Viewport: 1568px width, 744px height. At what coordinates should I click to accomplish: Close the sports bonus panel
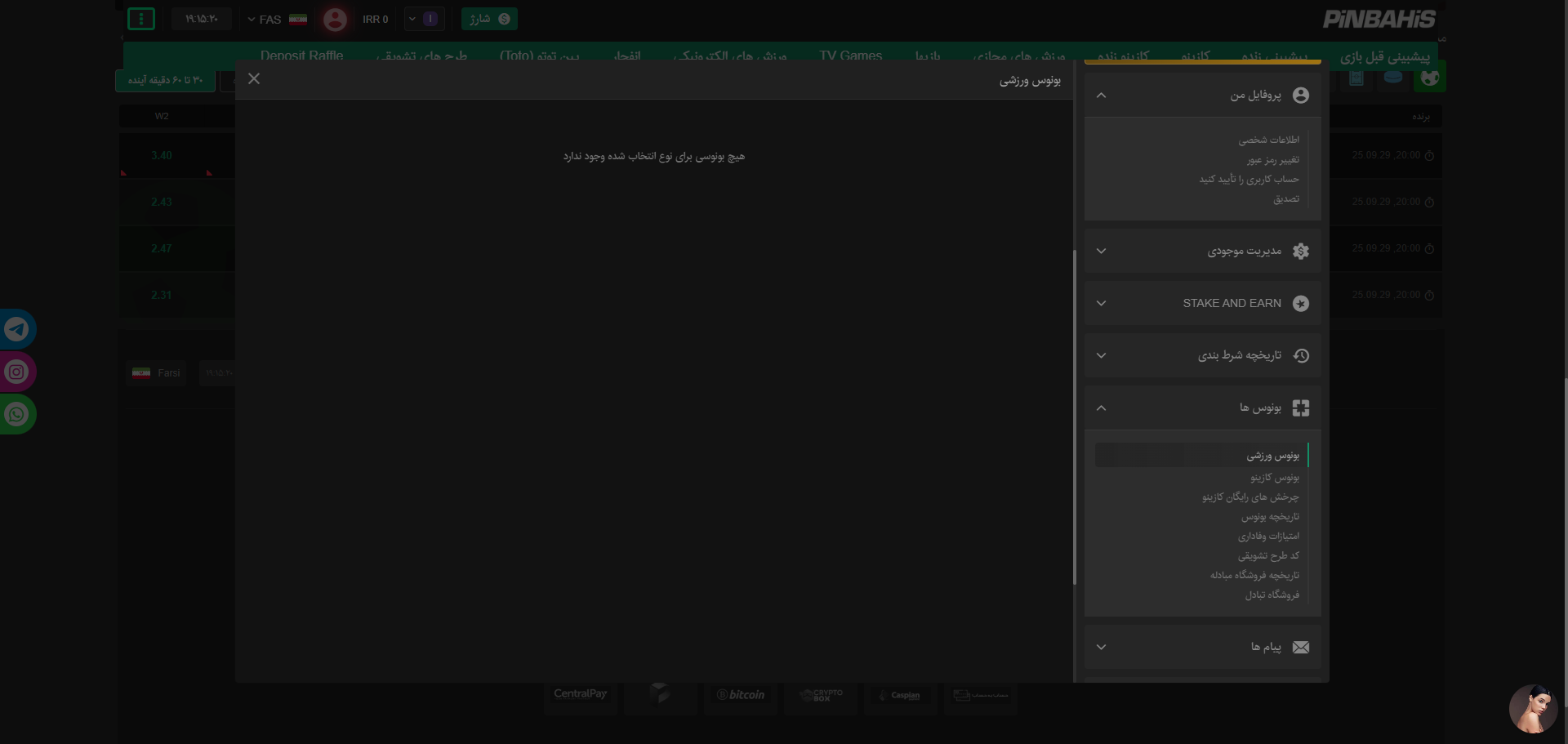pyautogui.click(x=254, y=78)
